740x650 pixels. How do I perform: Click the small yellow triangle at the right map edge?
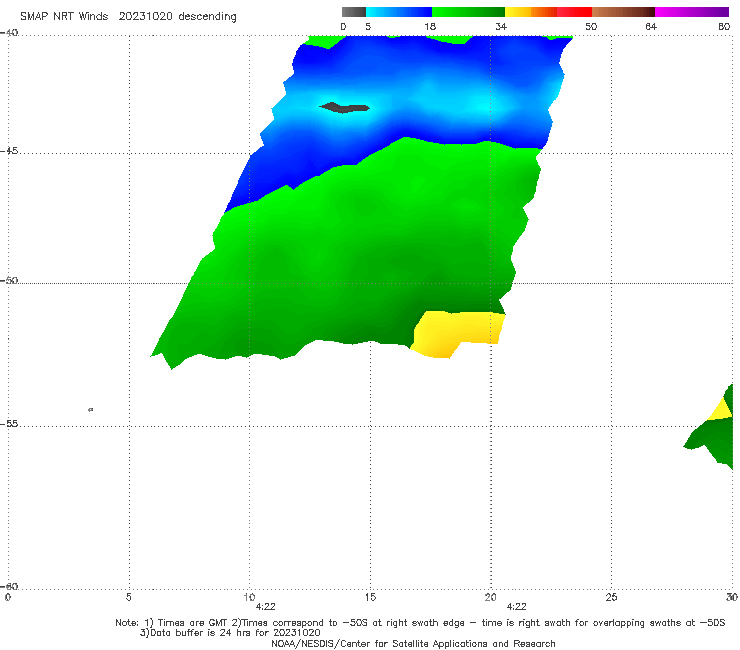click(722, 410)
